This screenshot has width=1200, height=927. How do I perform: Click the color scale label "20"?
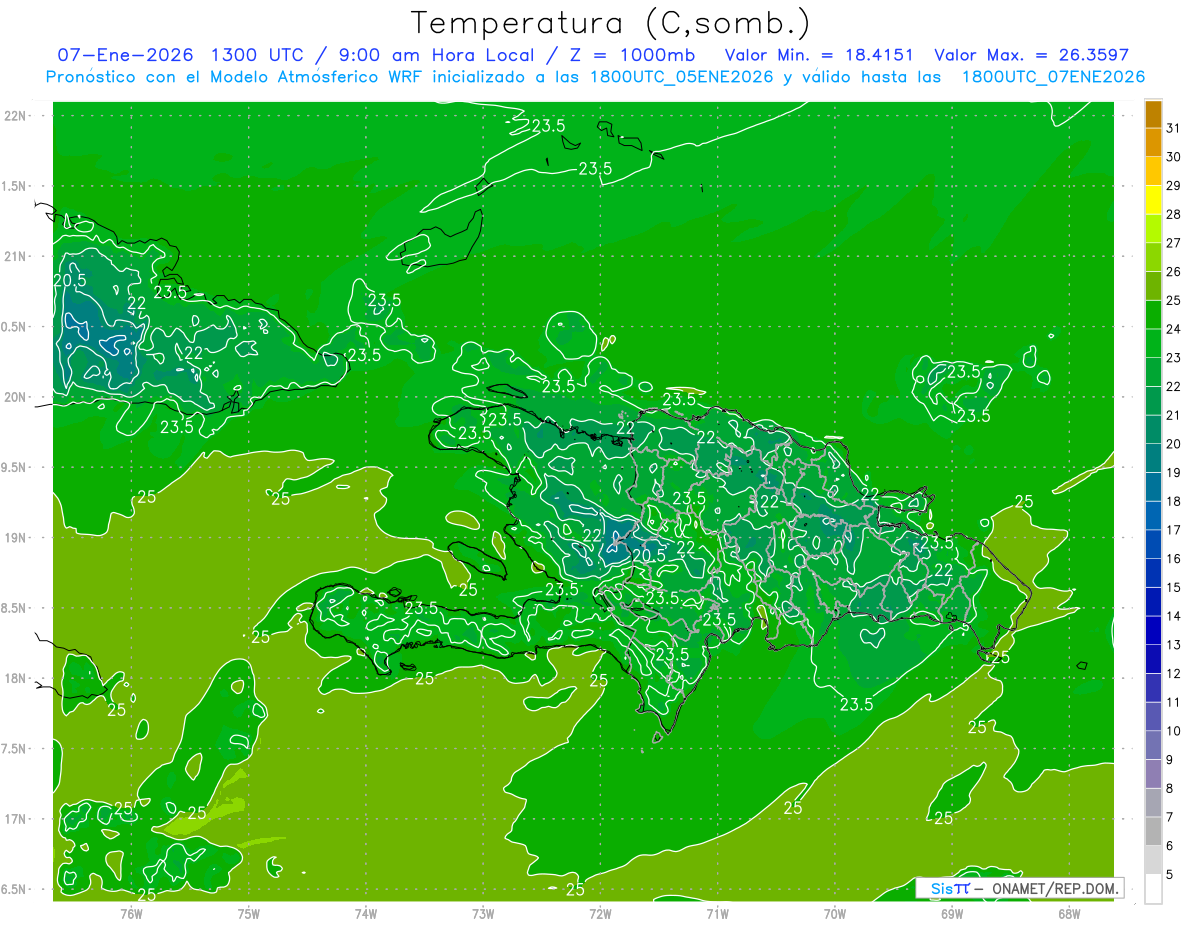pos(1174,444)
